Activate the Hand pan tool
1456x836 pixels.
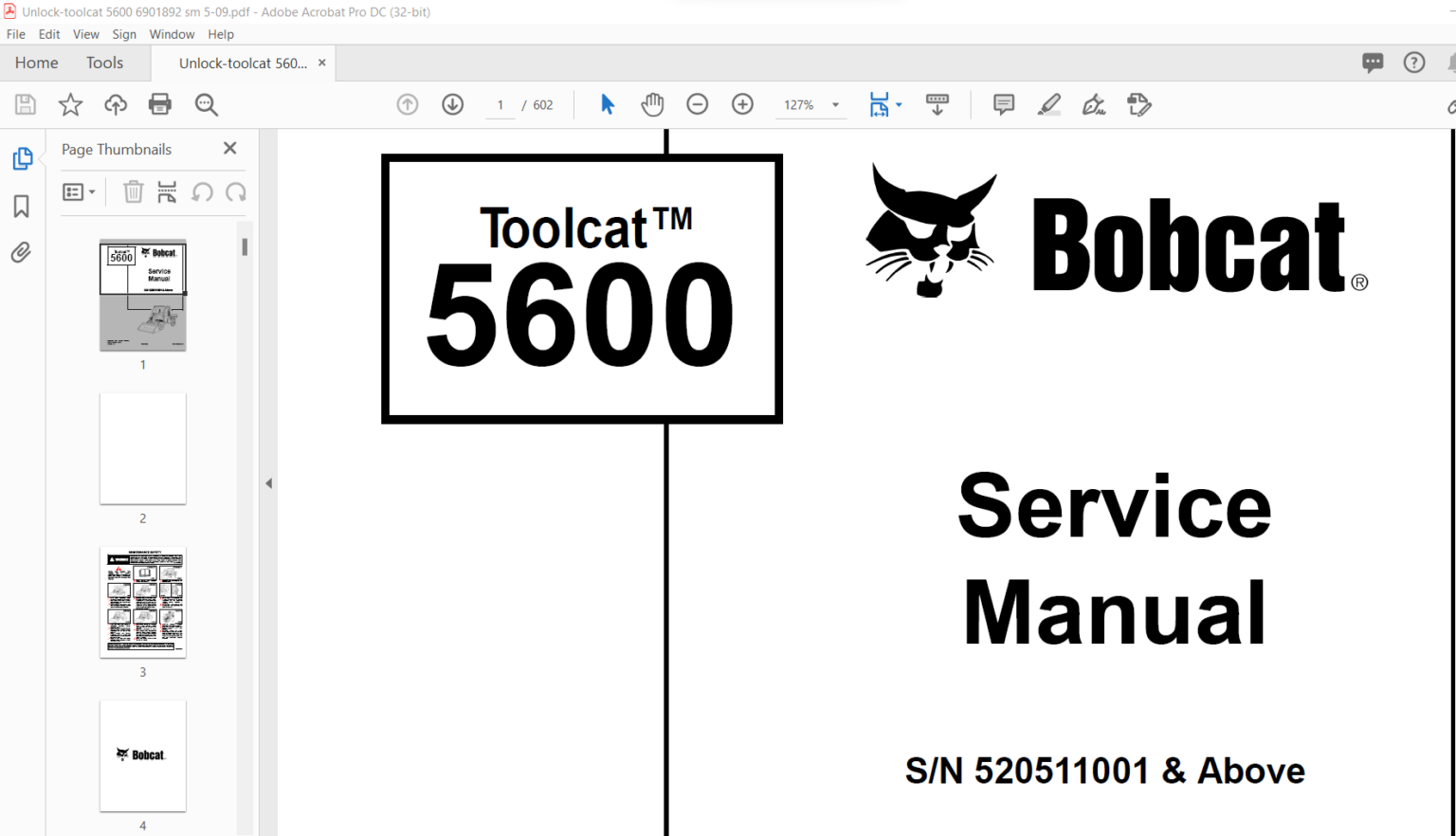652,105
